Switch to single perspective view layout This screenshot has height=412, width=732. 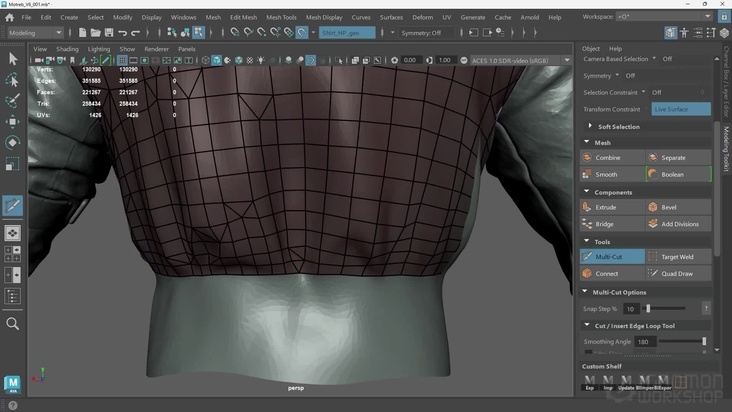click(13, 233)
